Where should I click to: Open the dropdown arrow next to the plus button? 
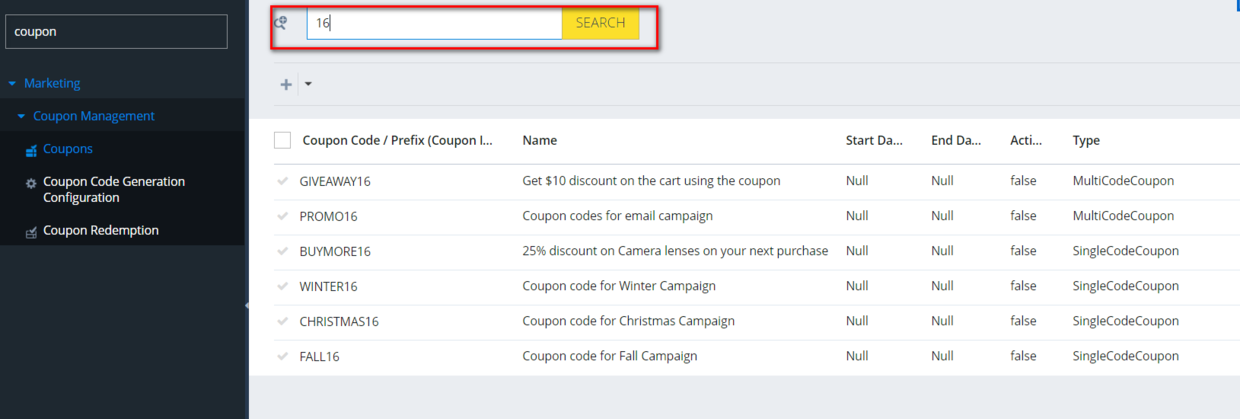coord(308,85)
